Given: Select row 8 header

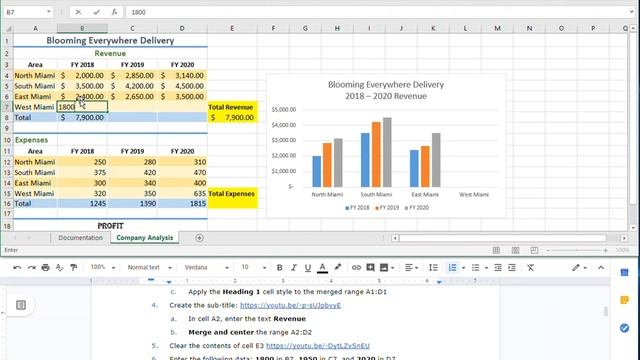Looking at the screenshot, I should (7, 118).
